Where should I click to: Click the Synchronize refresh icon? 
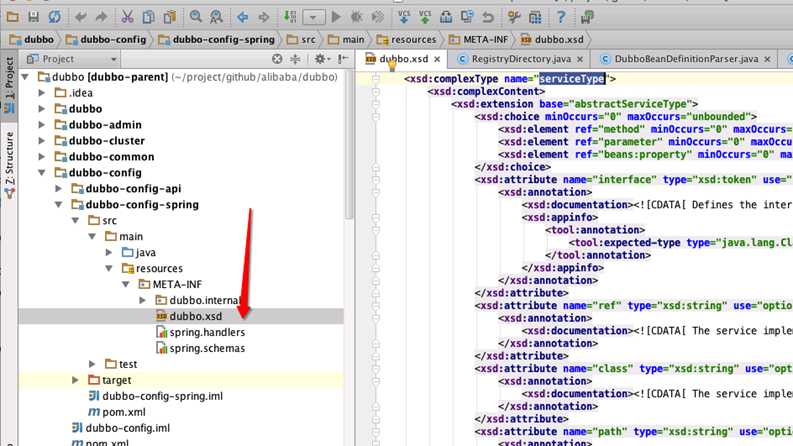pos(55,17)
